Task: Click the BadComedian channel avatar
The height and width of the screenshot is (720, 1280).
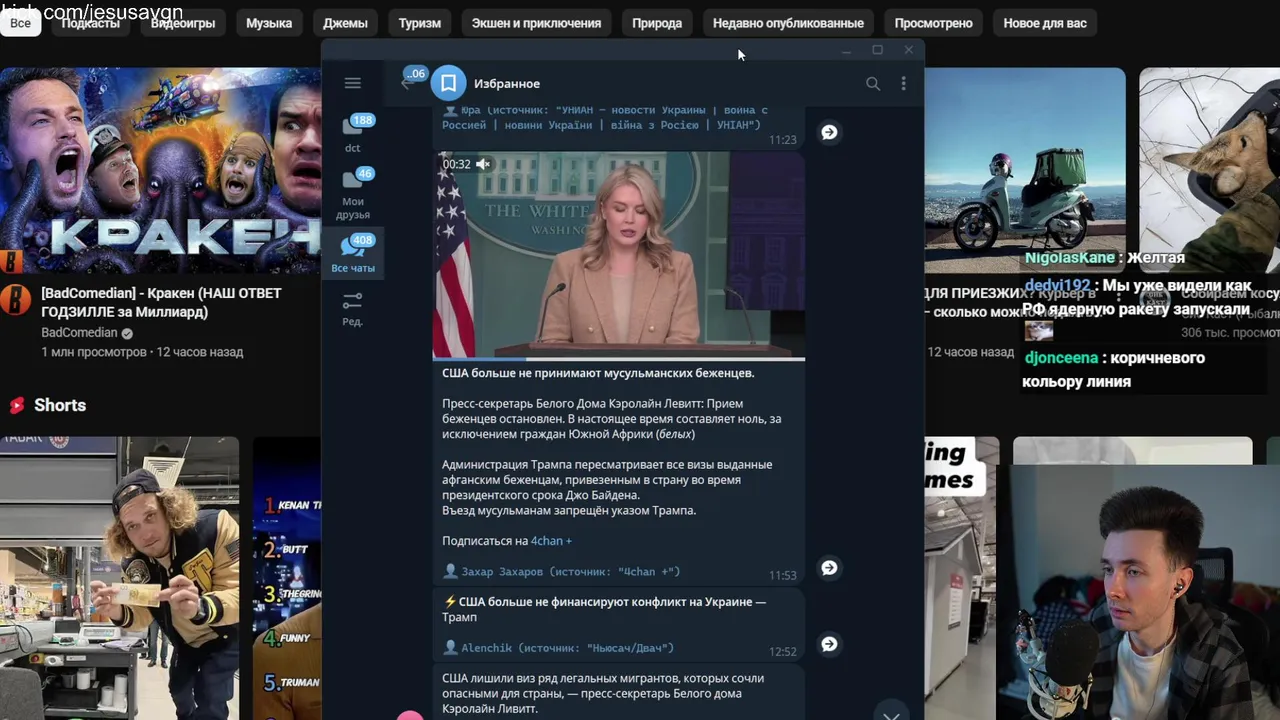Action: (14, 300)
